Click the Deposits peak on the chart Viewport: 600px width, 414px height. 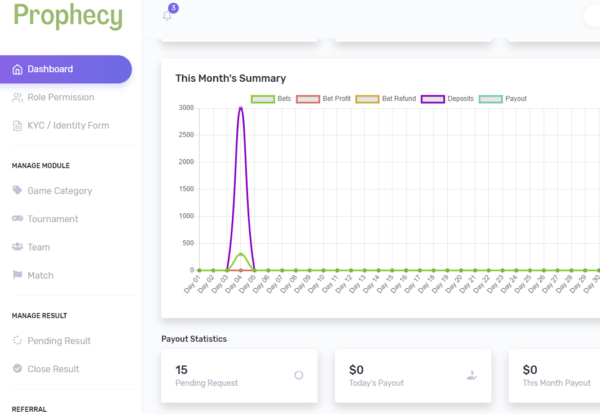[240, 108]
